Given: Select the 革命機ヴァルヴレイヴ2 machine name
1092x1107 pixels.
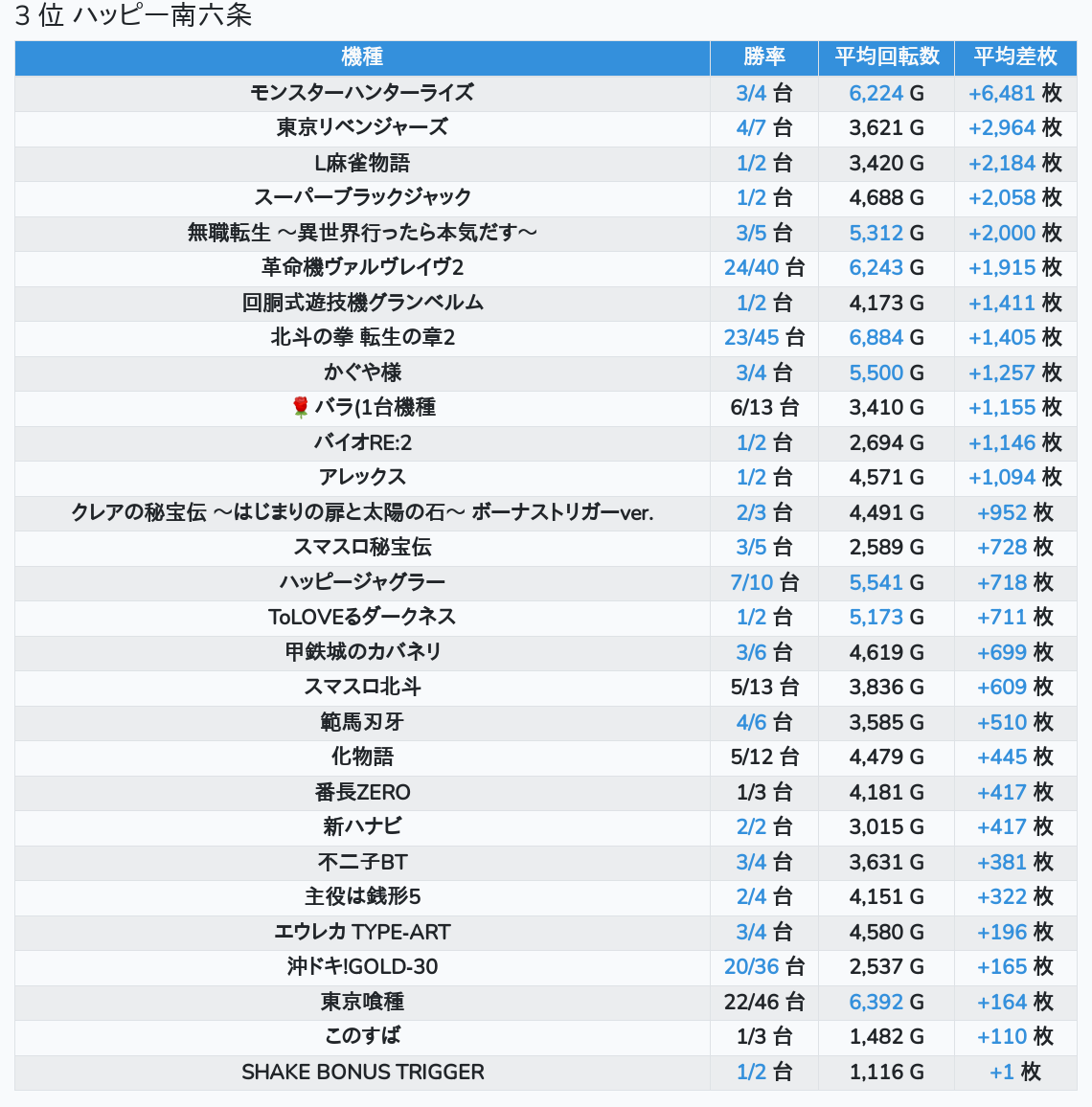Looking at the screenshot, I should click(362, 267).
